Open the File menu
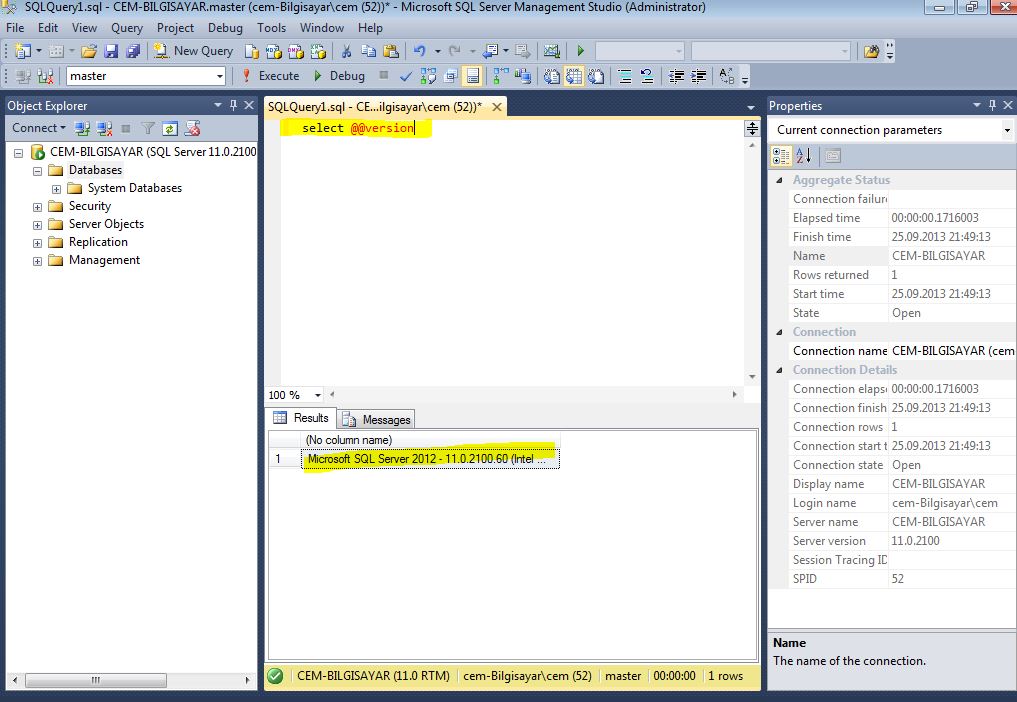 tap(15, 28)
